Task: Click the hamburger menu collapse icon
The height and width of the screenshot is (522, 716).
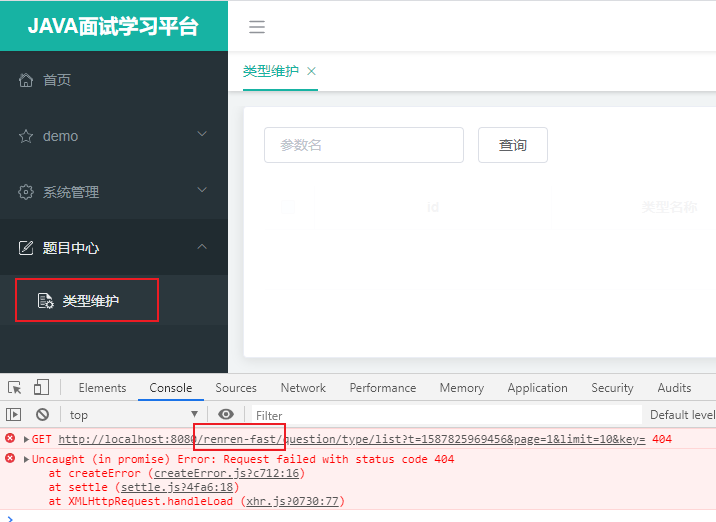Action: coord(257,27)
